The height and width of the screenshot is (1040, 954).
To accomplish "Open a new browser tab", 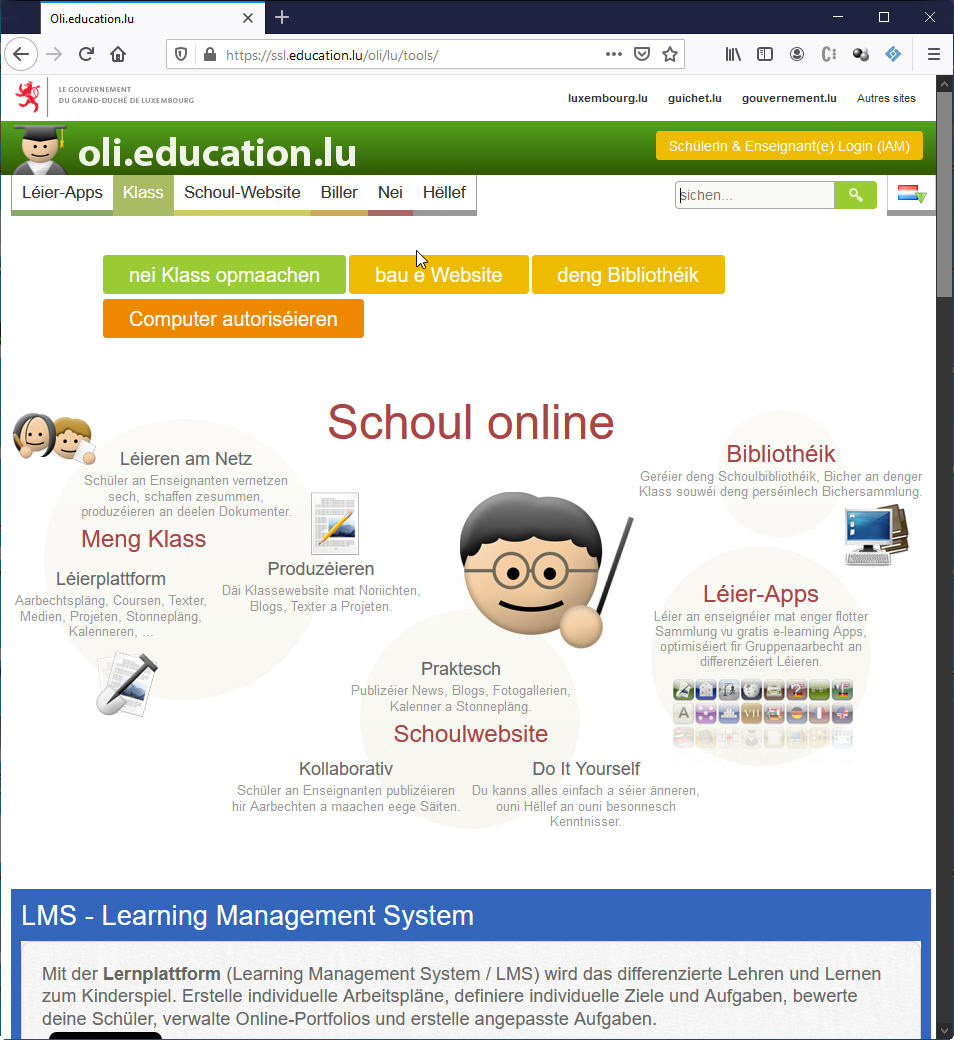I will (x=282, y=17).
